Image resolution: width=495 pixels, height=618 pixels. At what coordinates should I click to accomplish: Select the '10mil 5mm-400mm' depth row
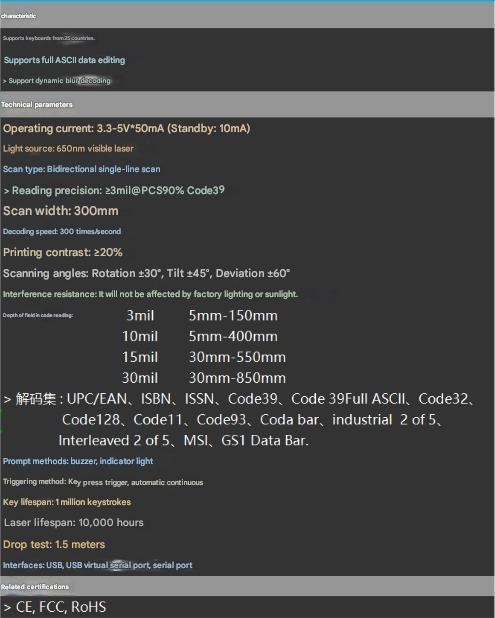pos(200,336)
